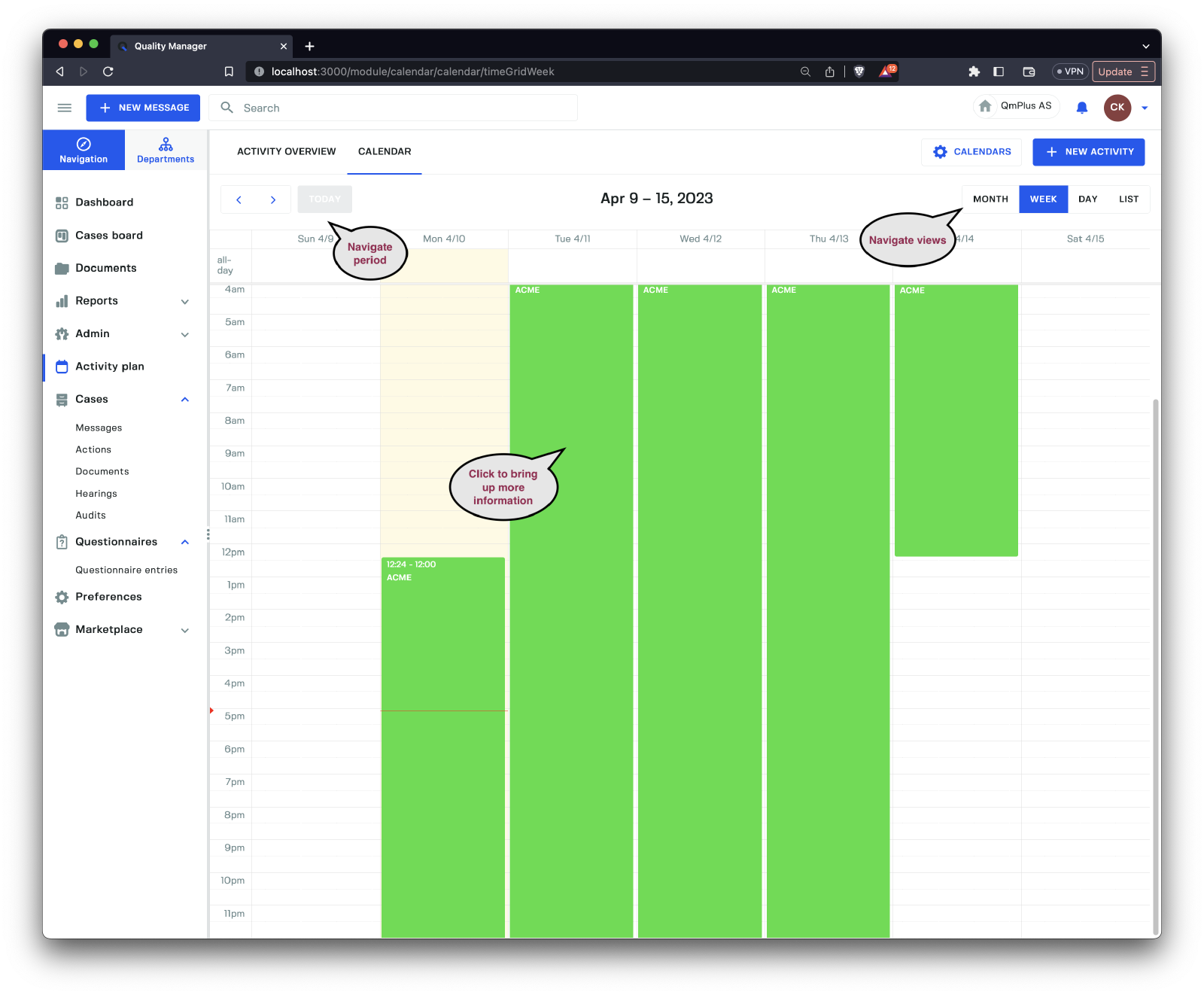This screenshot has height=995, width=1204.
Task: Go to previous period arrow
Action: click(x=239, y=199)
